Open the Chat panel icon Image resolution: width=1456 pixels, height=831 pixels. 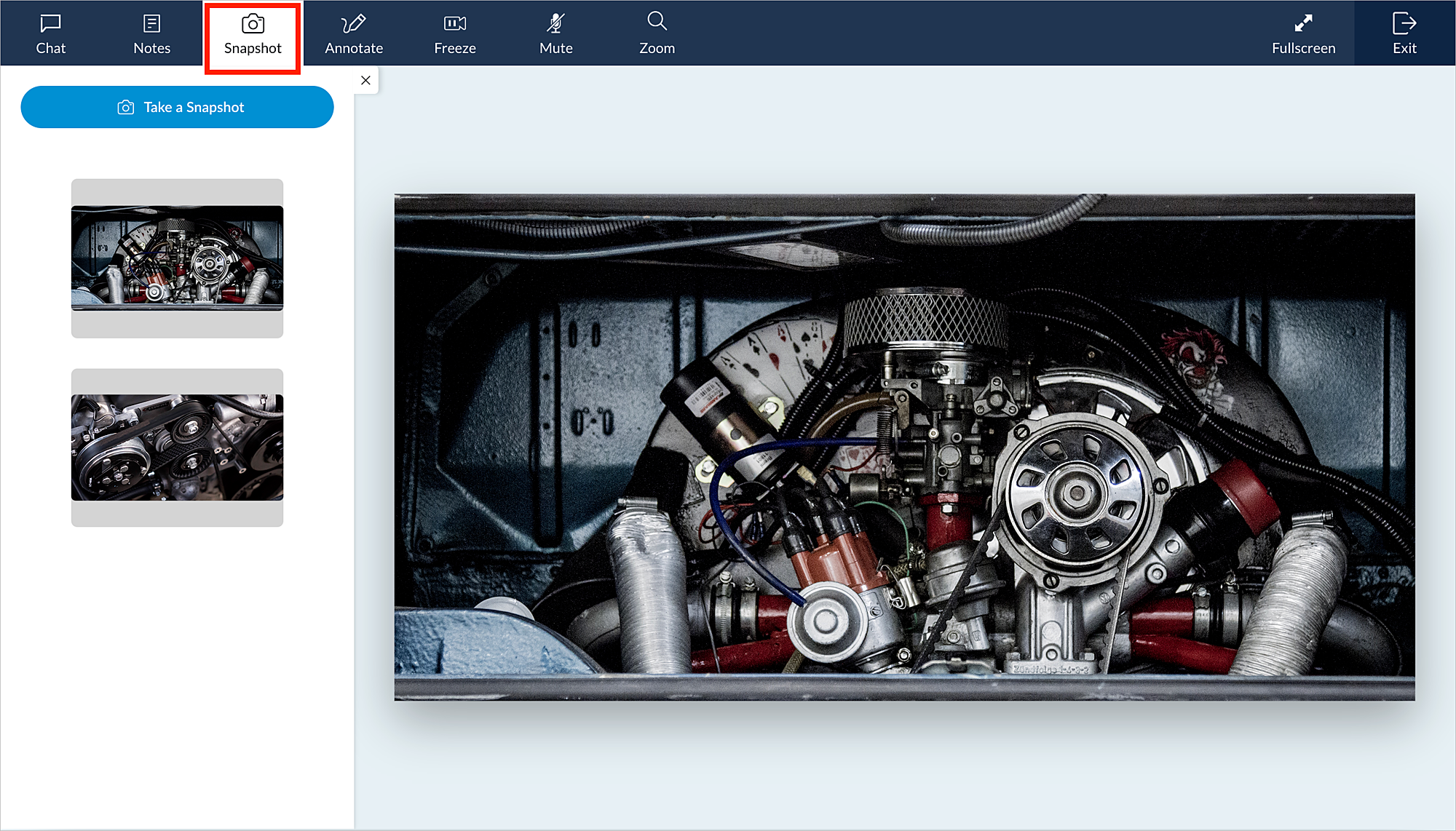pyautogui.click(x=50, y=23)
